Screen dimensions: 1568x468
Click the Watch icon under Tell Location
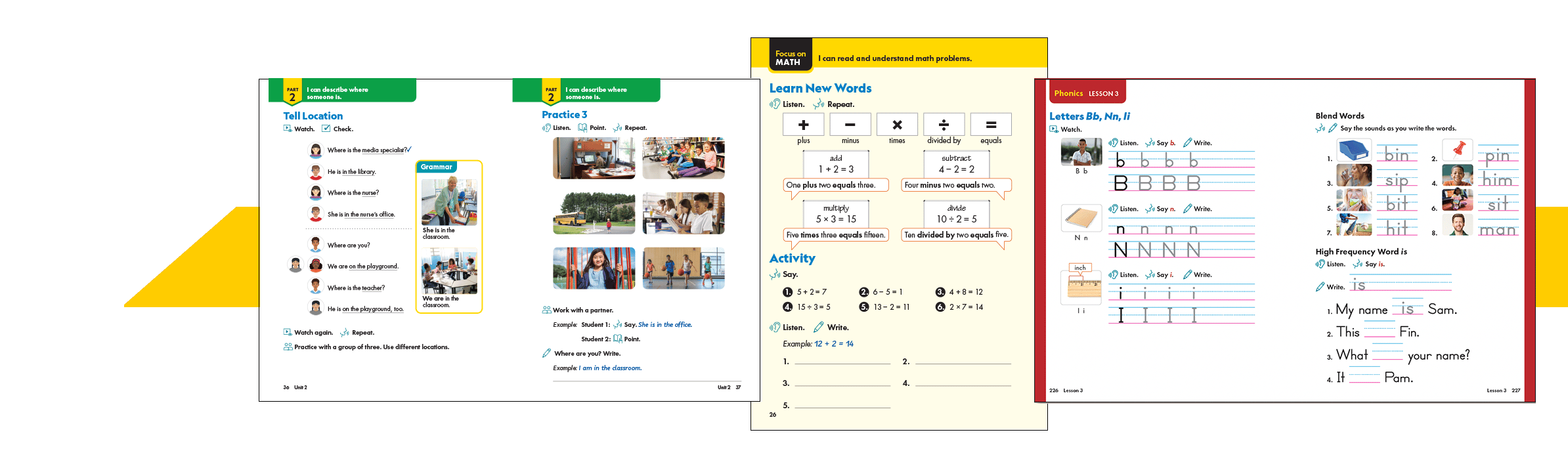tap(288, 129)
